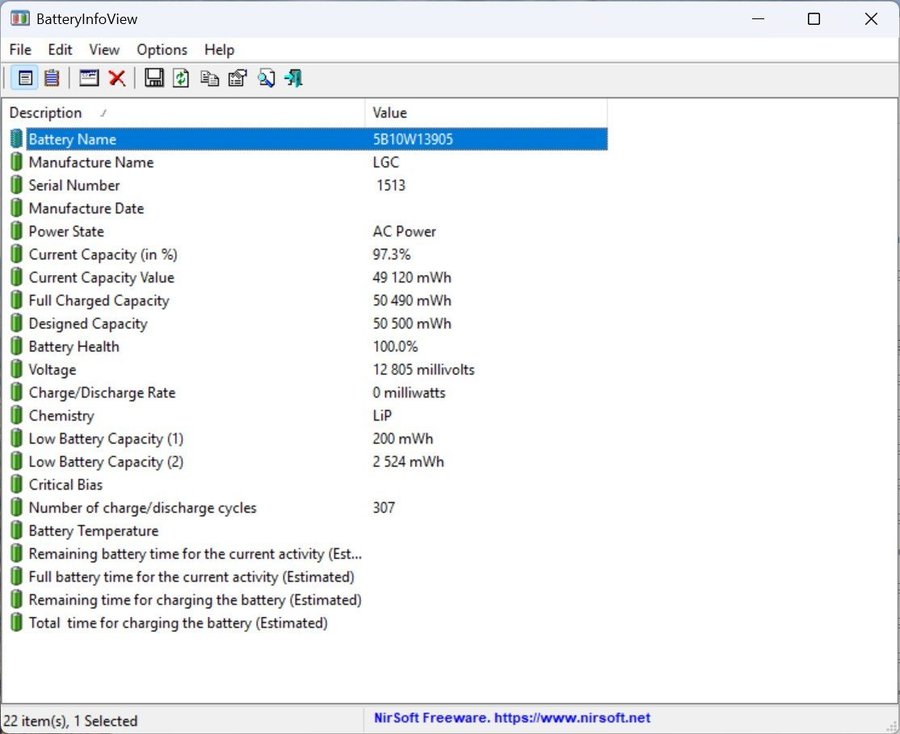Screen dimensions: 900x734
Task: Minimize the BatteryInfoView window
Action: pyautogui.click(x=758, y=18)
